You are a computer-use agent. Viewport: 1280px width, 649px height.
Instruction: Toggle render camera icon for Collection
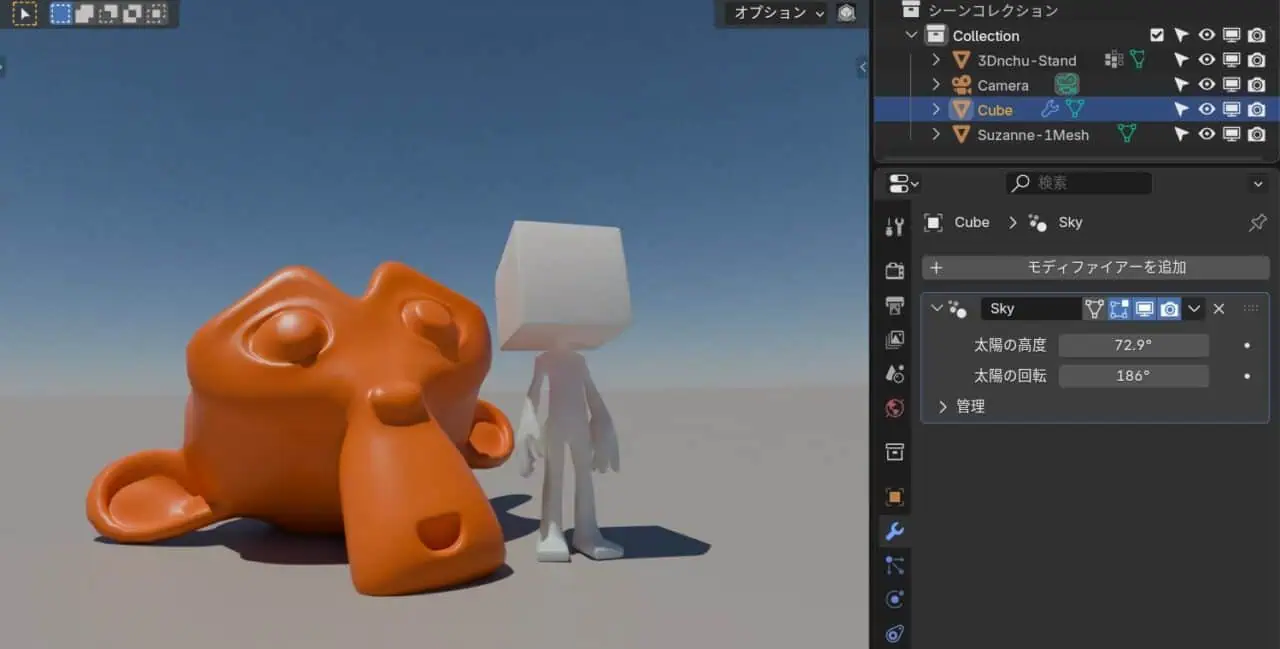click(x=1257, y=35)
